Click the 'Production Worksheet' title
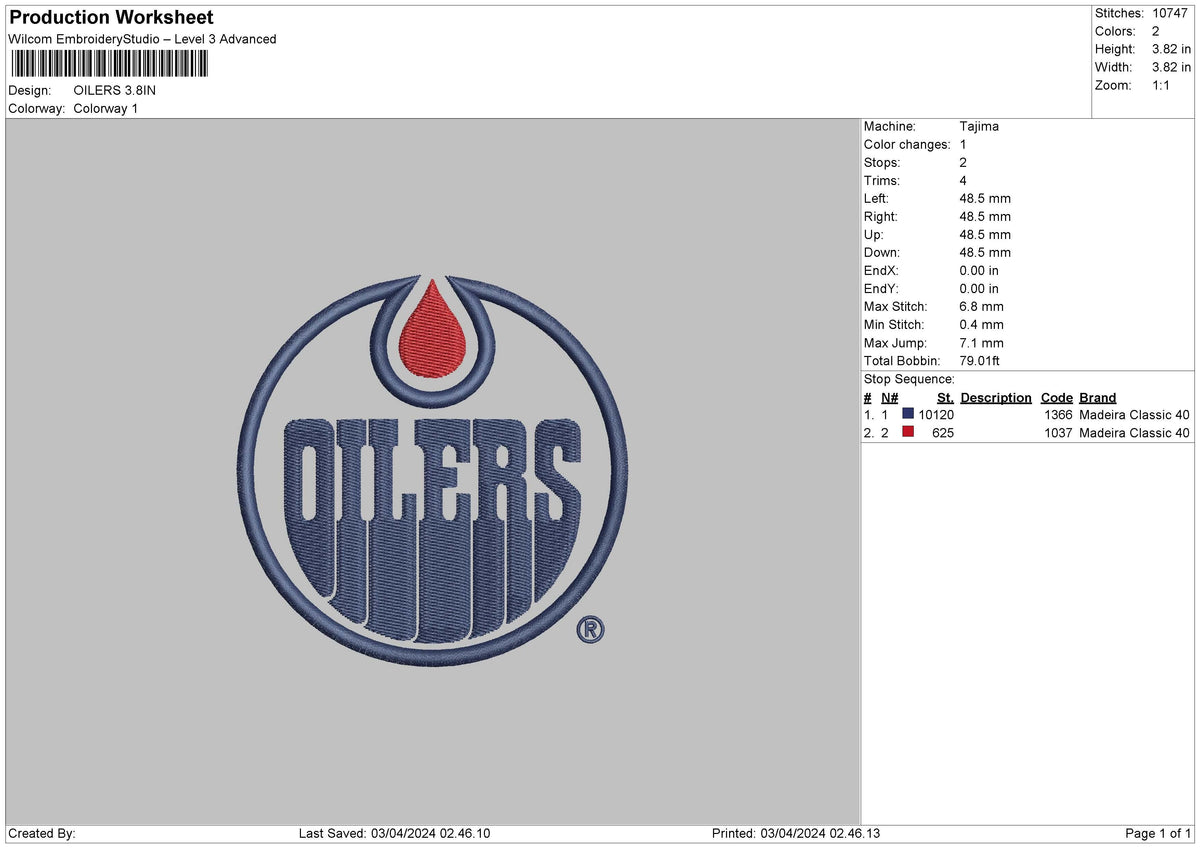The width and height of the screenshot is (1200, 848). 111,18
